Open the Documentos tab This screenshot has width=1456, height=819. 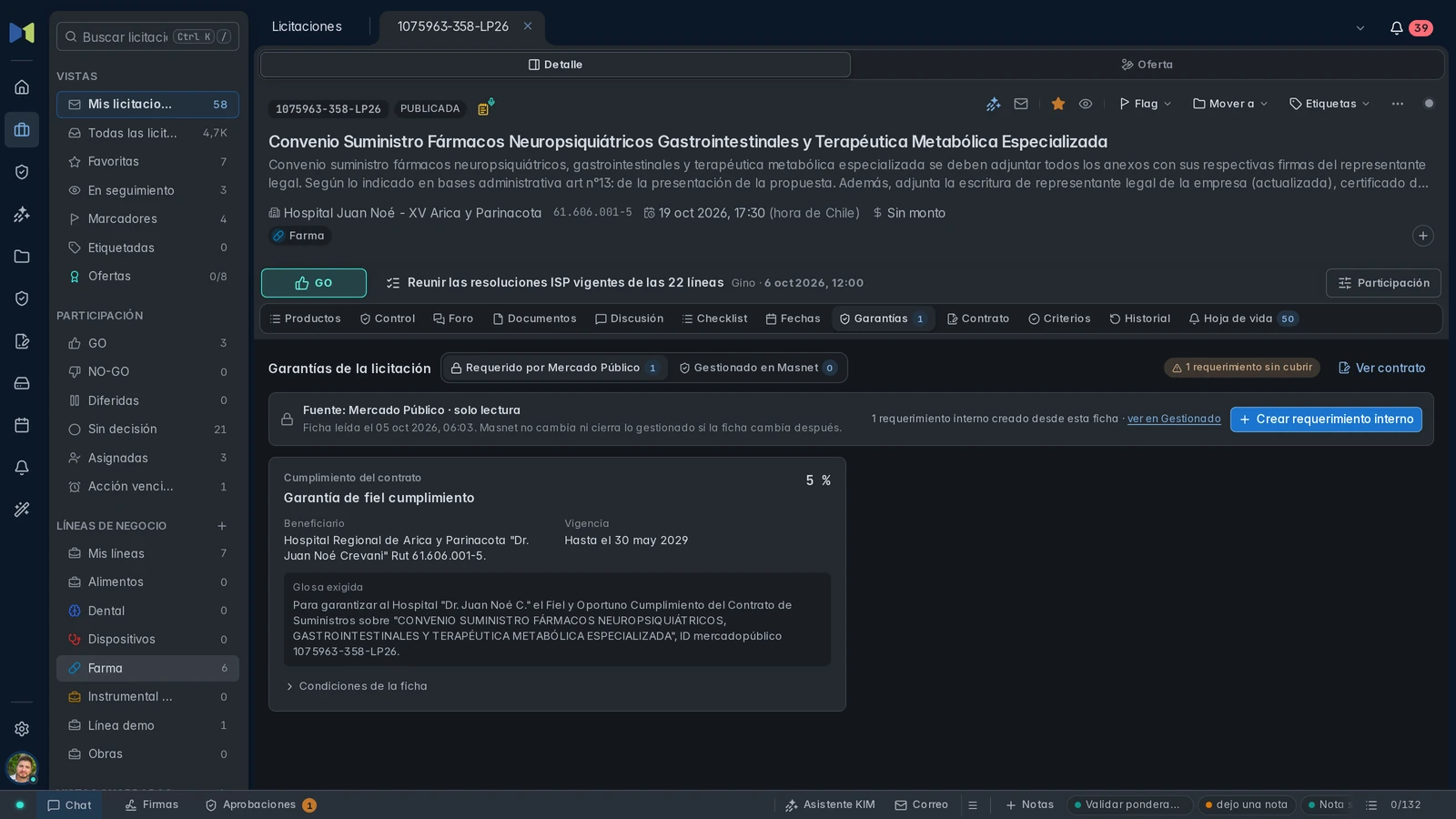(535, 318)
